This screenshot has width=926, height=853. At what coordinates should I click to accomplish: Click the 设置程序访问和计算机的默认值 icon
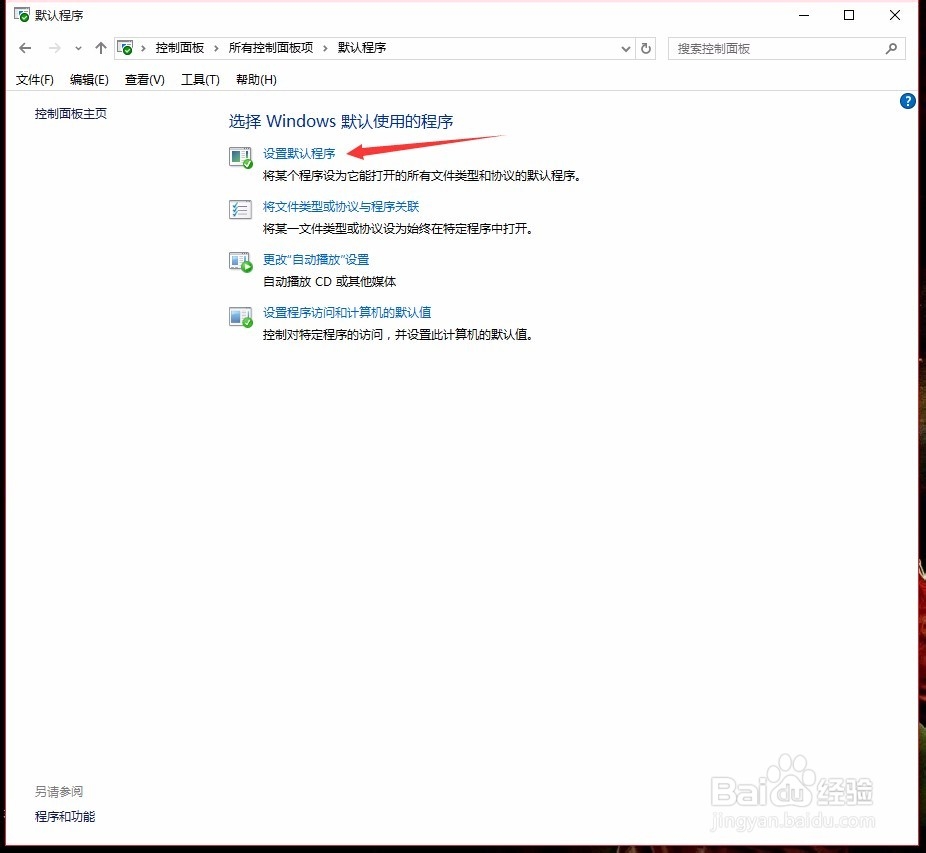pyautogui.click(x=240, y=314)
